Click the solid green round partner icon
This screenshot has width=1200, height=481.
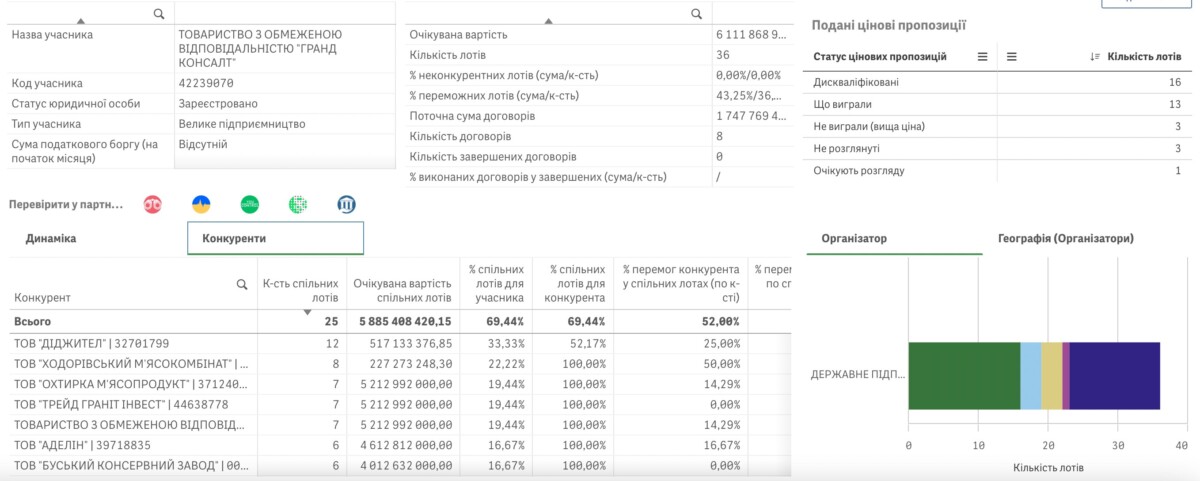click(x=250, y=204)
